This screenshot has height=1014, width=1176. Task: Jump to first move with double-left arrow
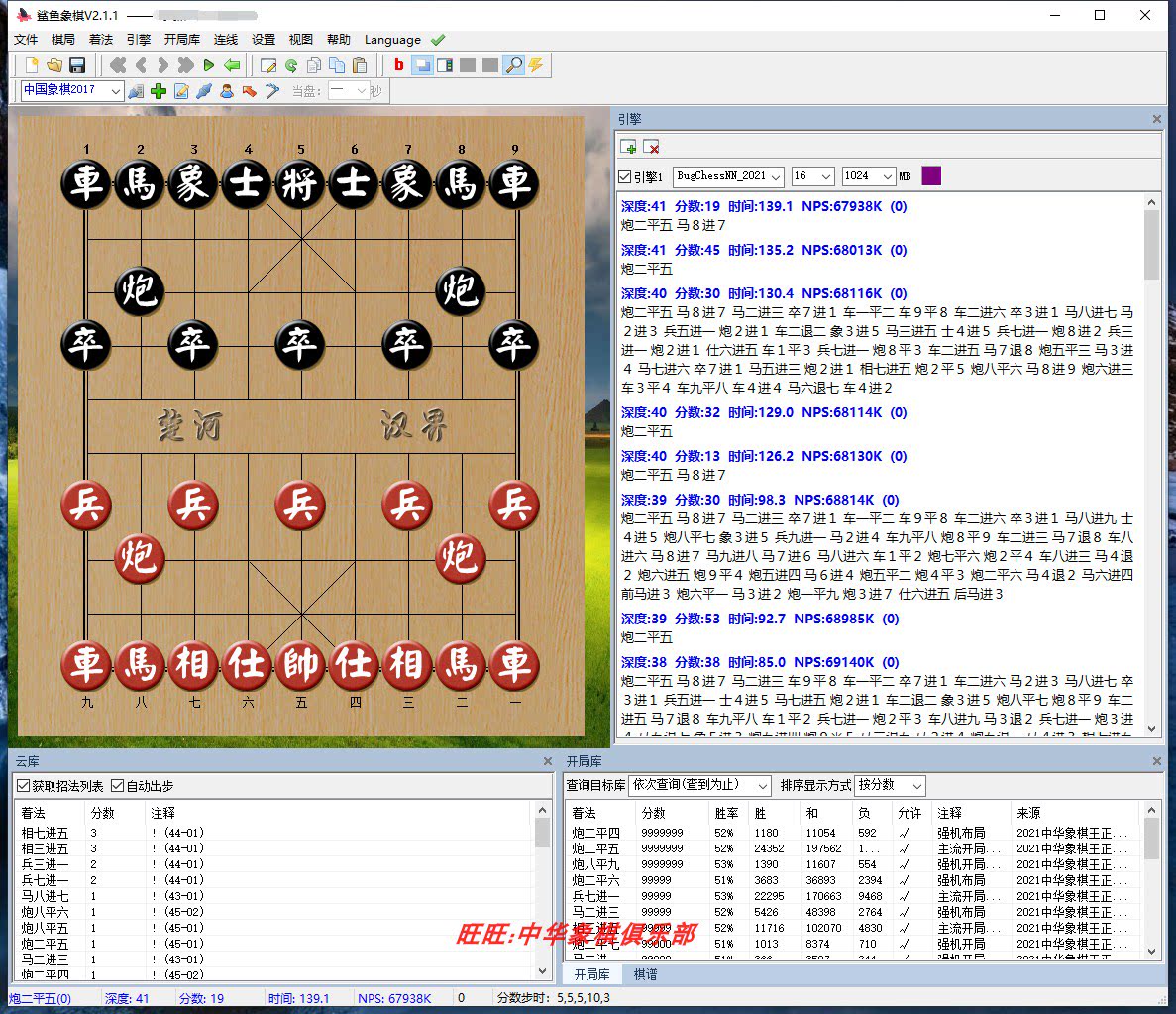pos(118,65)
